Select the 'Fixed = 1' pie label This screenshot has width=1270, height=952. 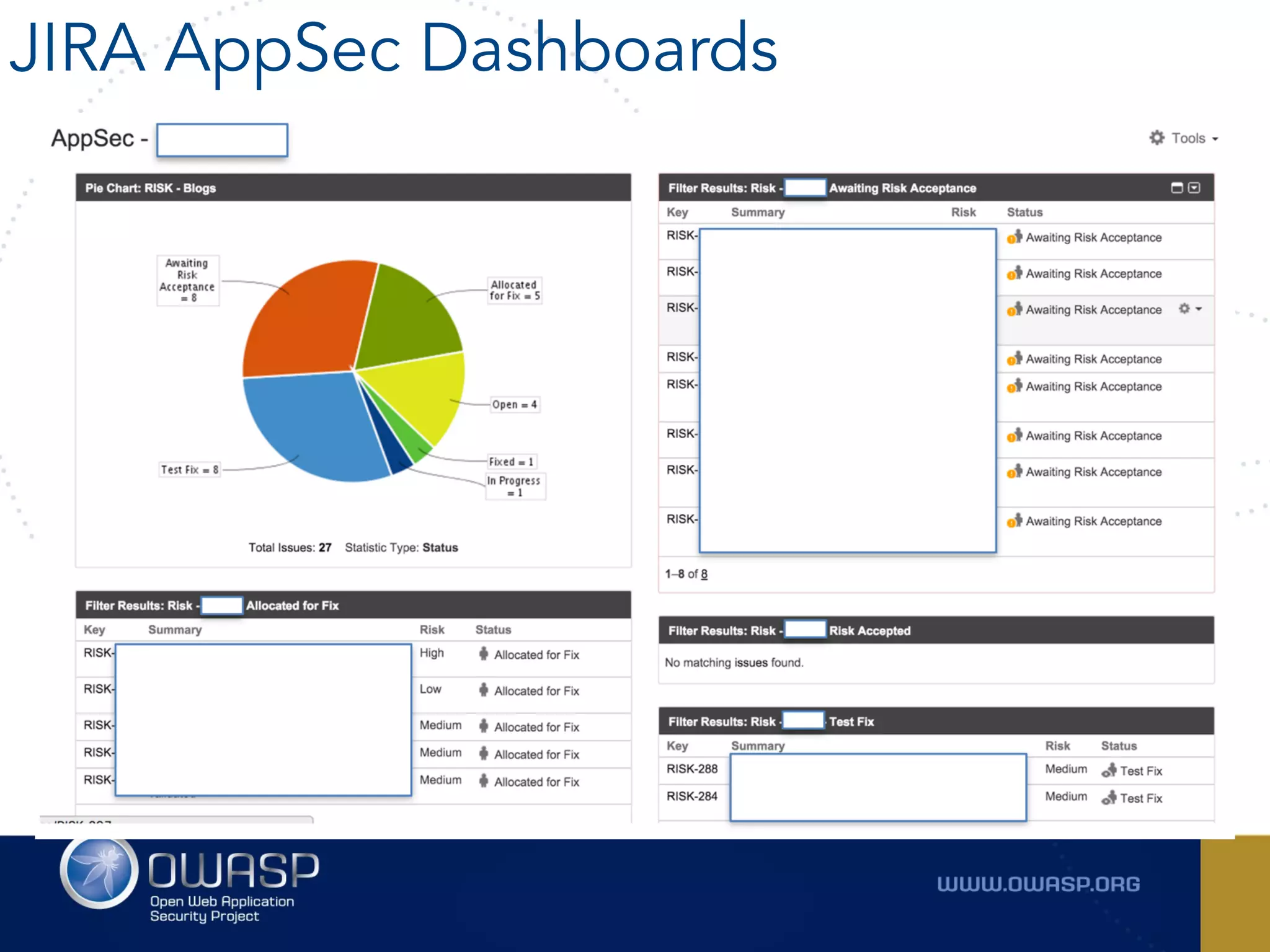pos(511,462)
